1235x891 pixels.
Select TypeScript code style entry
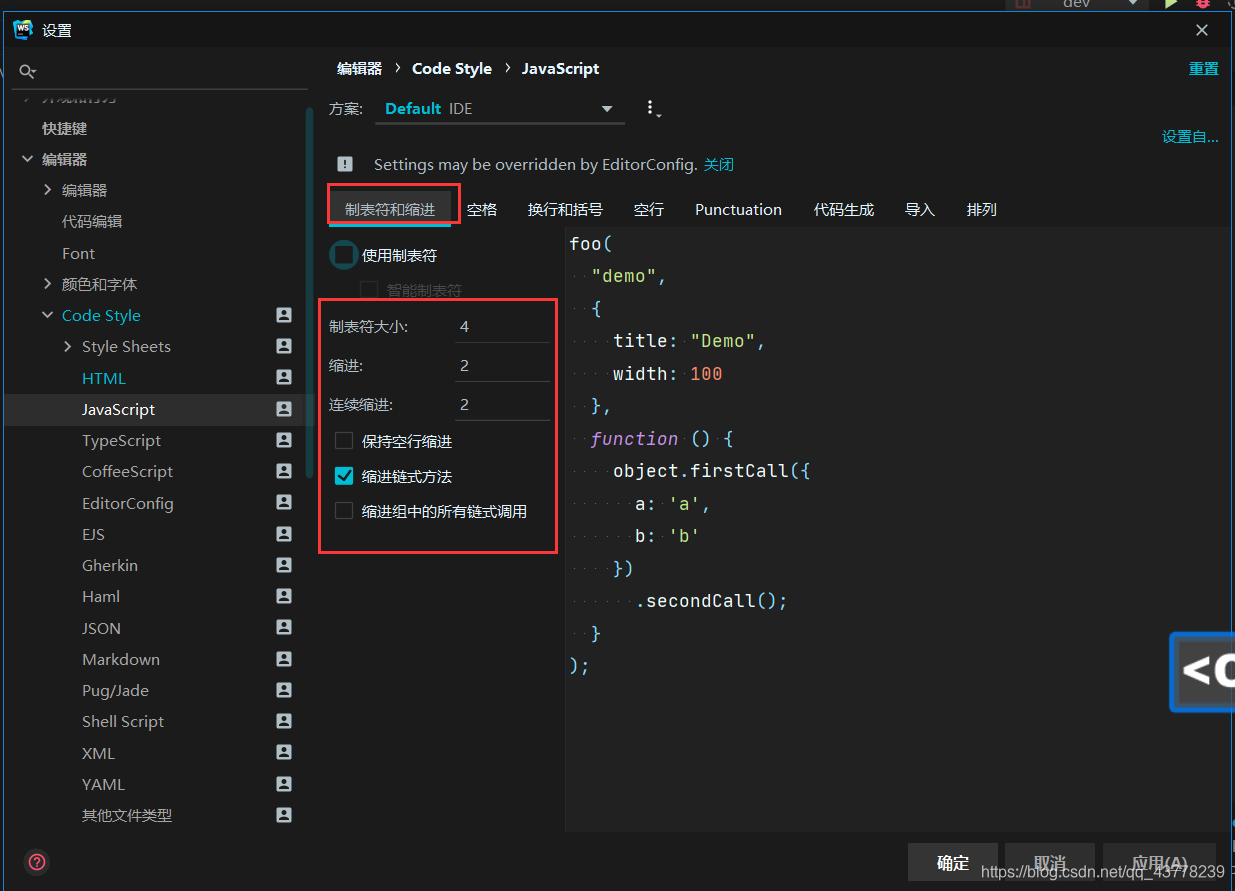pos(121,440)
